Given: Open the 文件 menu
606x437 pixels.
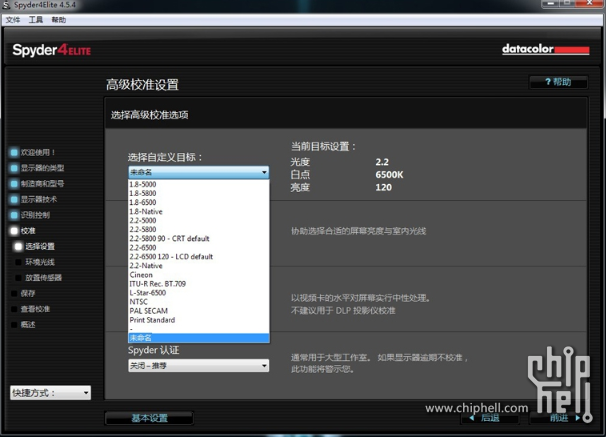Looking at the screenshot, I should tap(13, 20).
